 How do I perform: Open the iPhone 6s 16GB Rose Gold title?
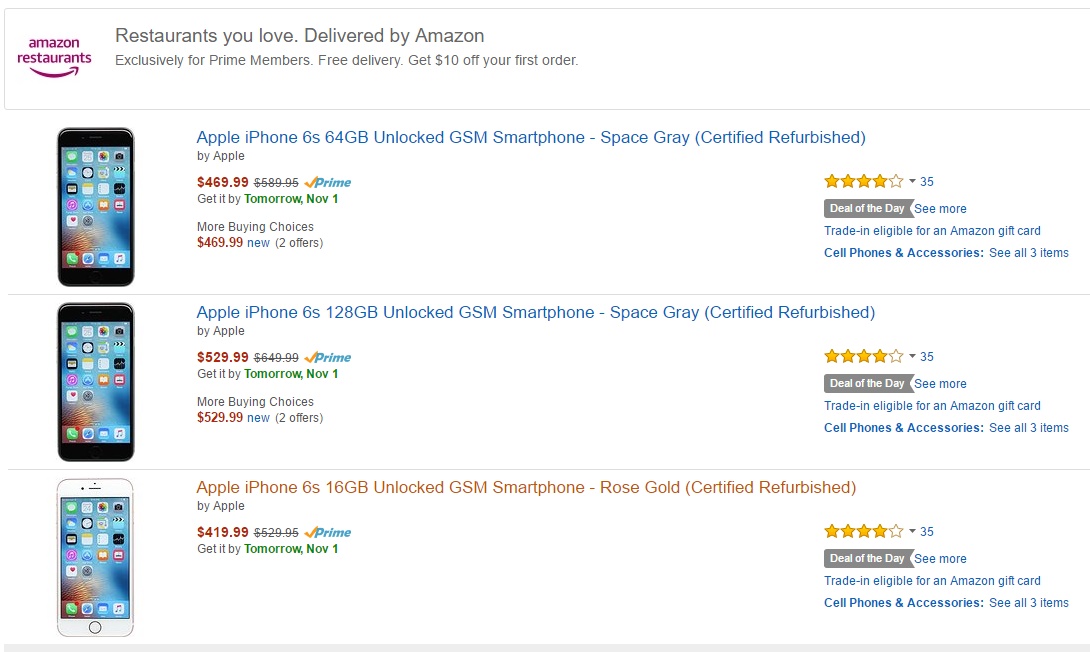pos(526,488)
